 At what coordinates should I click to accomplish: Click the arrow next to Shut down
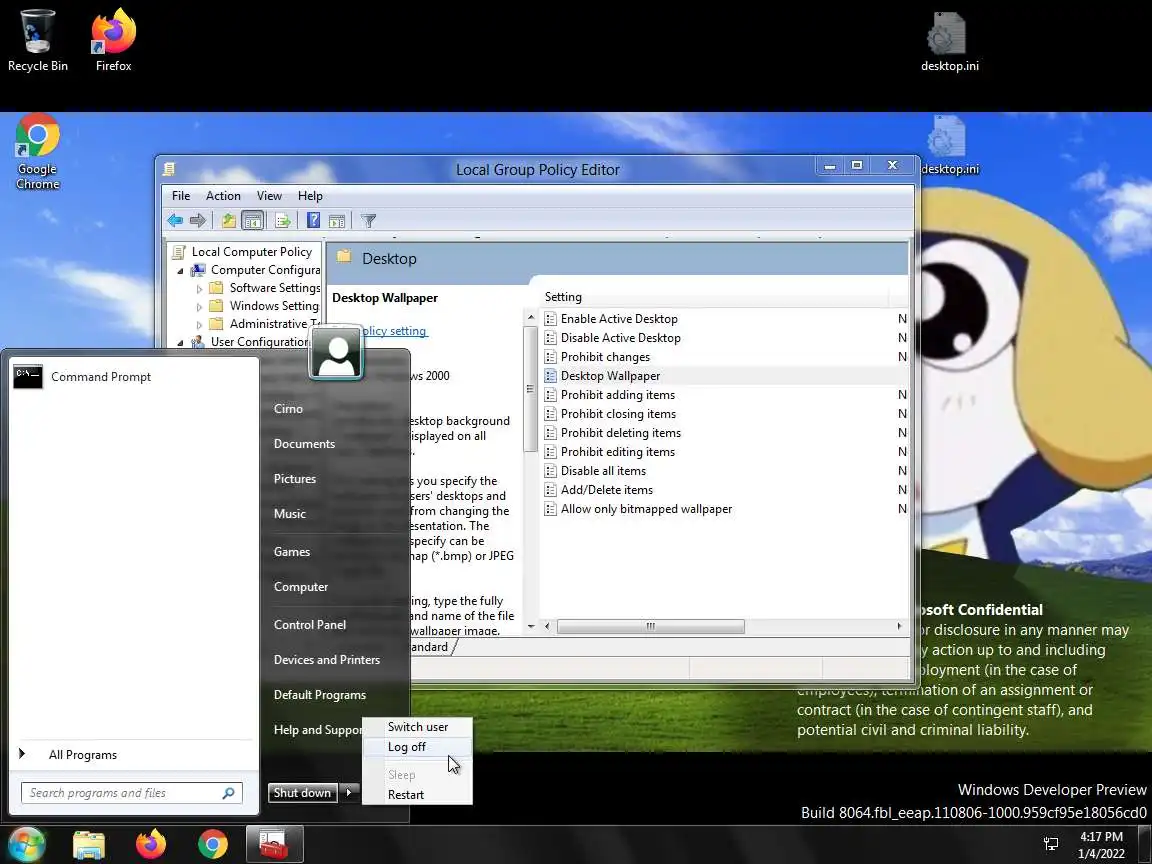click(x=349, y=792)
